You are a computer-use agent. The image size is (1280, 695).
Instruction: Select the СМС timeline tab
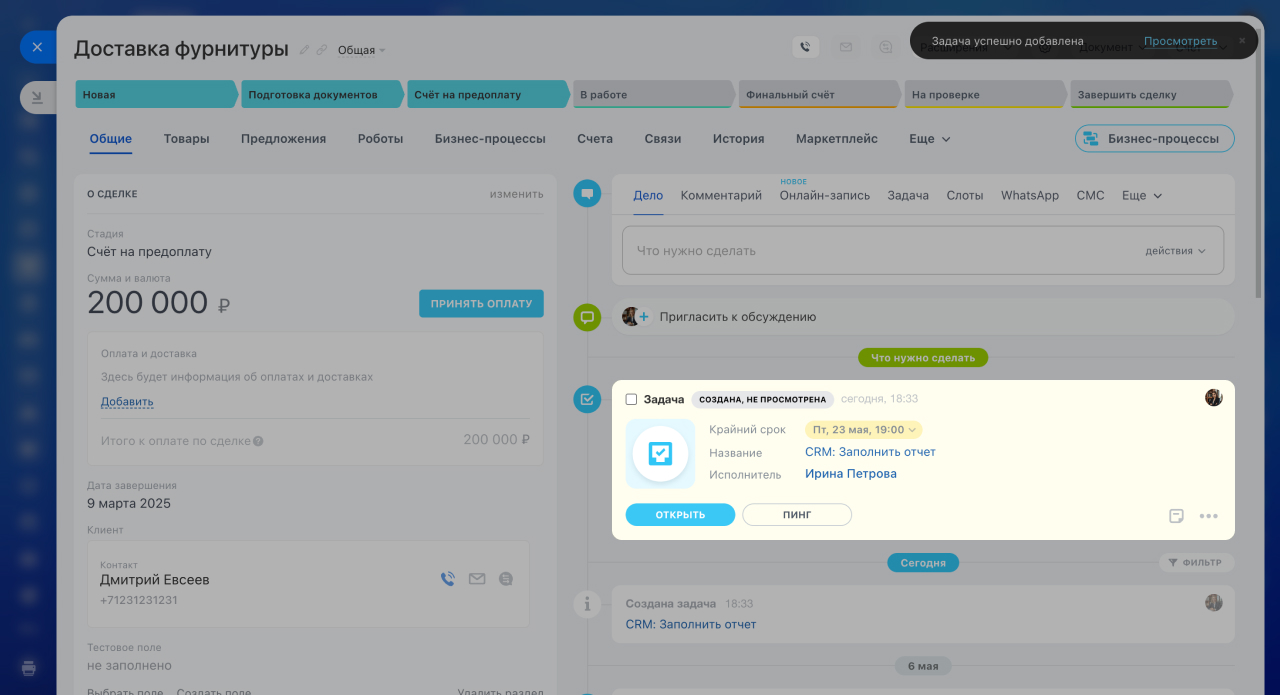(1091, 196)
